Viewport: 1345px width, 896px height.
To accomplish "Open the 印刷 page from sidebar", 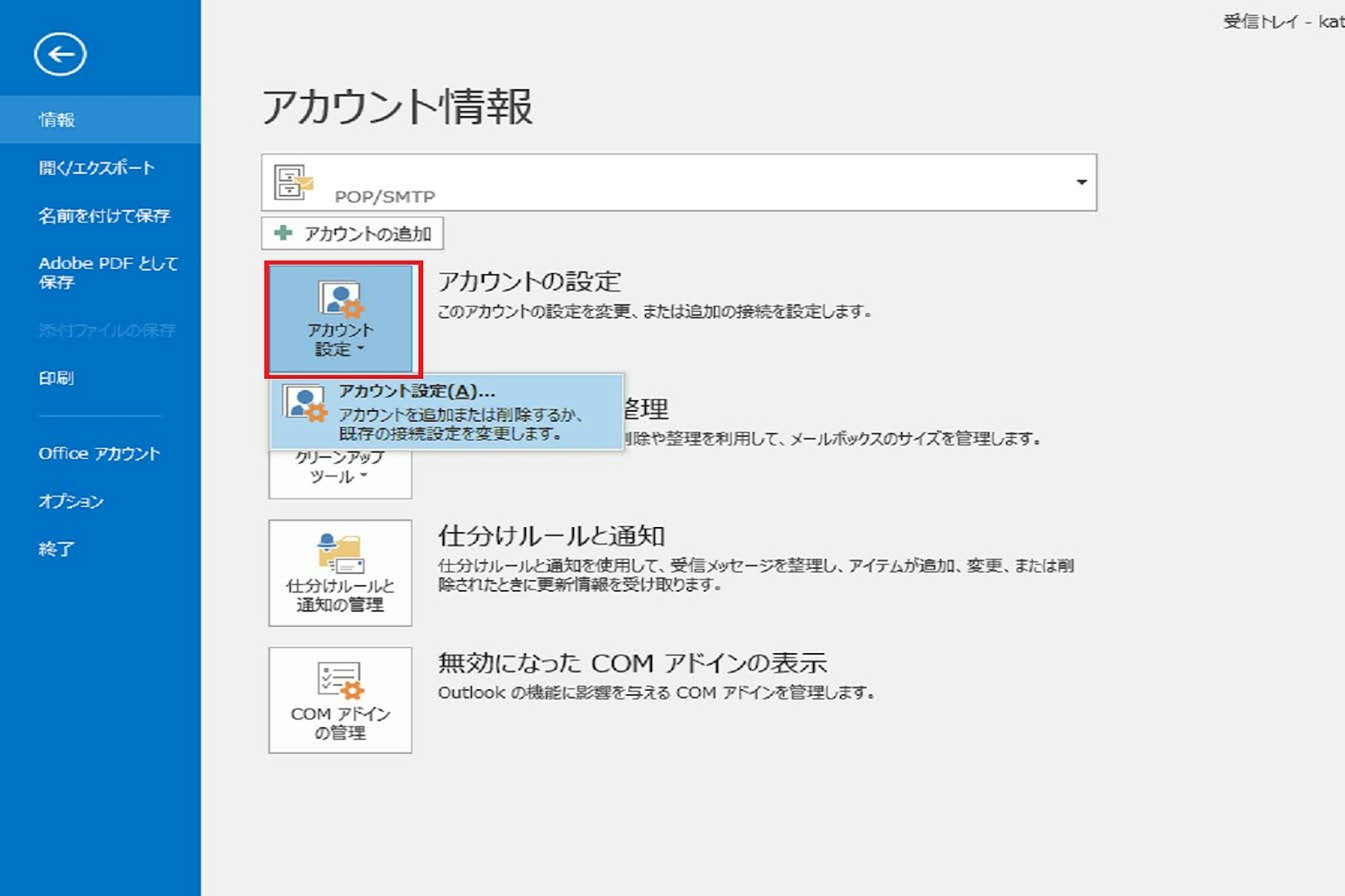I will (56, 378).
